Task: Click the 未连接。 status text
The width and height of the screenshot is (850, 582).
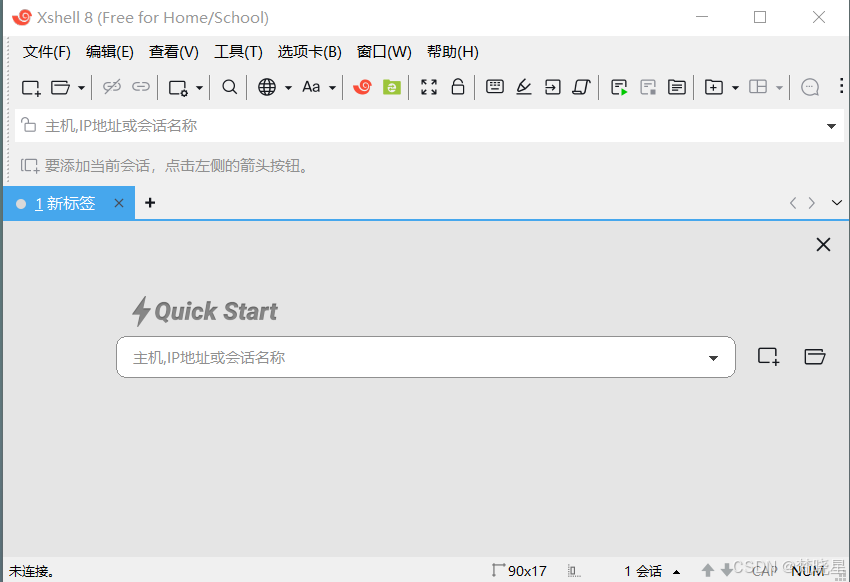Action: point(31,571)
